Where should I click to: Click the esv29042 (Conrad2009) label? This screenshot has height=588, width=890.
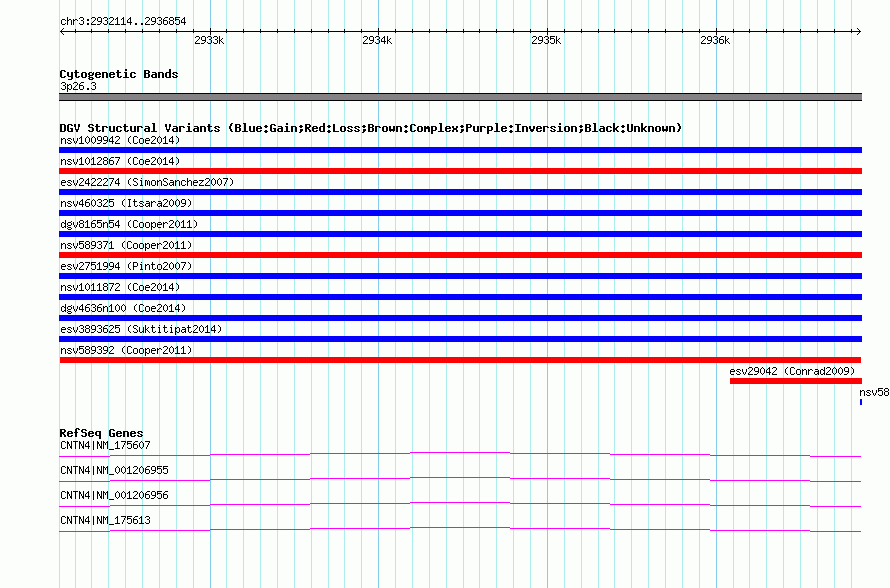792,371
